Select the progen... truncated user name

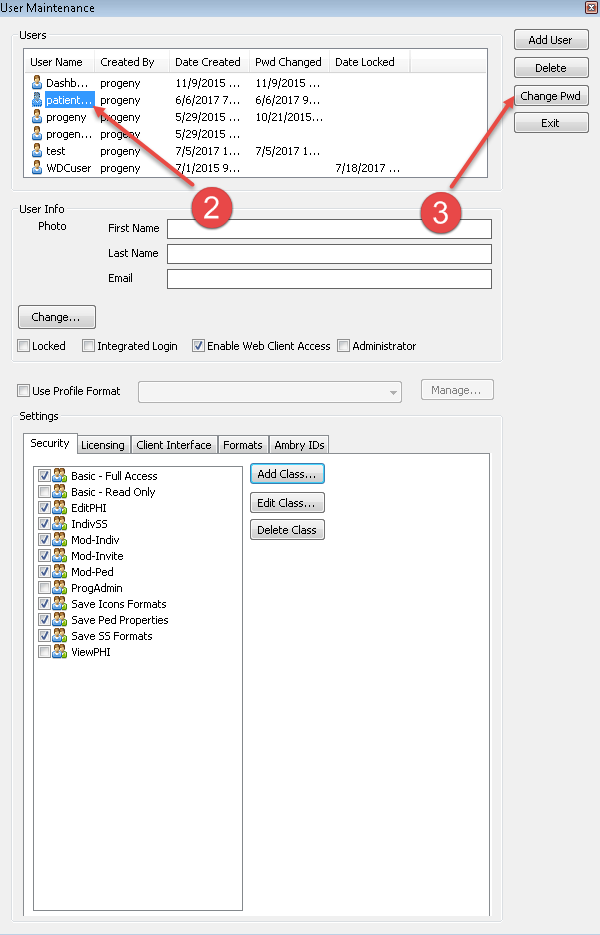click(x=69, y=134)
